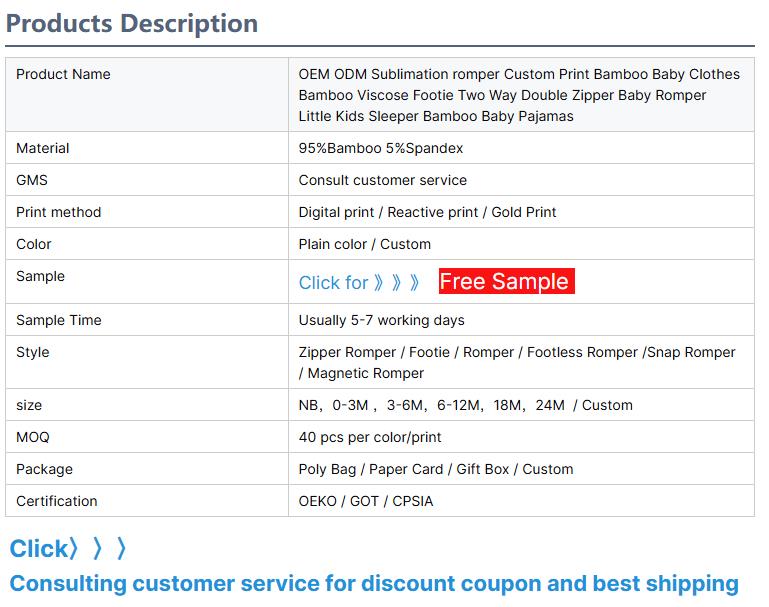Click the Products Description heading
Viewport: 769px width, 607px height.
pos(132,23)
